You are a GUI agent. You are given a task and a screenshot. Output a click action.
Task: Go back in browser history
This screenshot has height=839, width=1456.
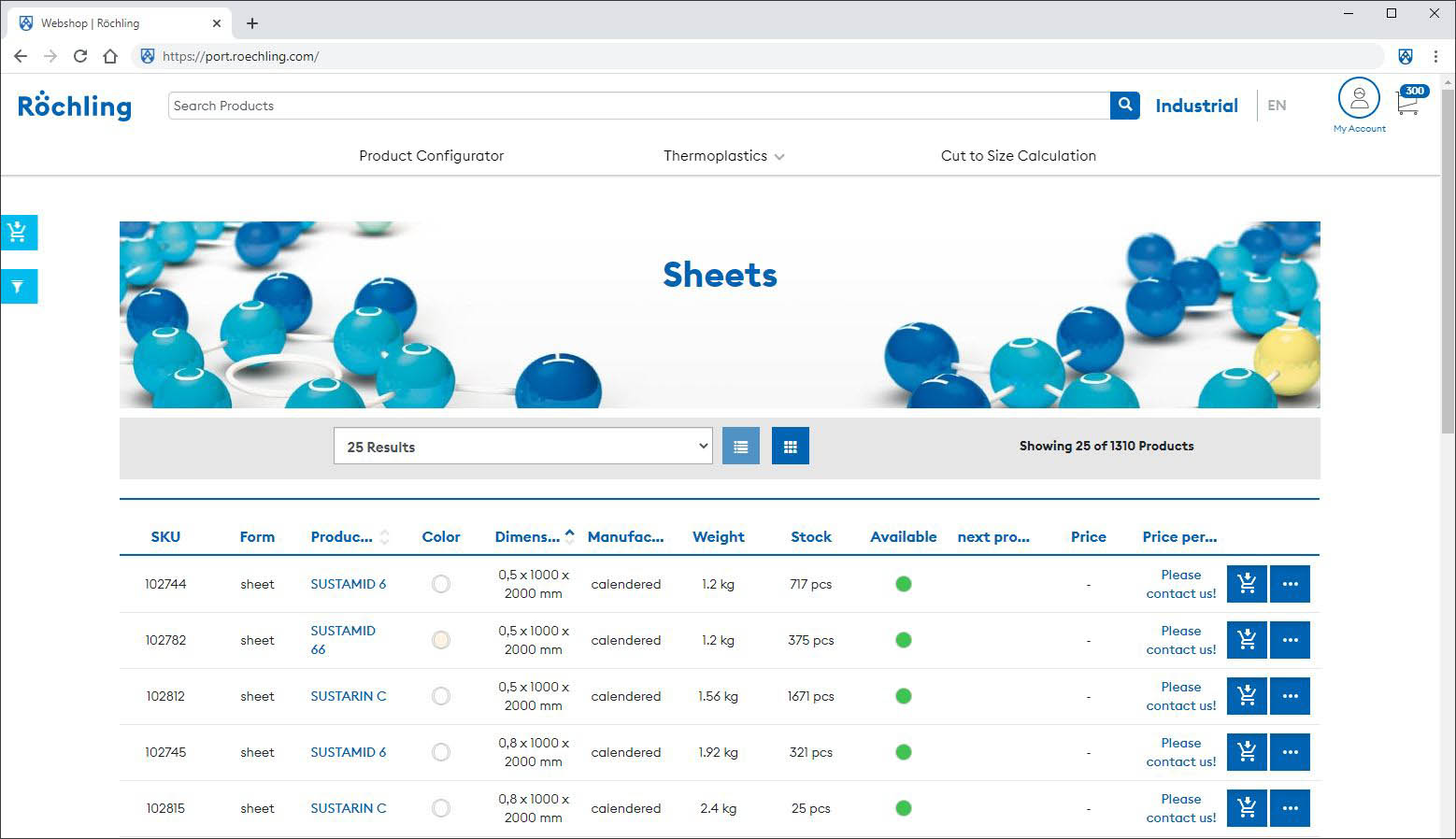[x=21, y=56]
